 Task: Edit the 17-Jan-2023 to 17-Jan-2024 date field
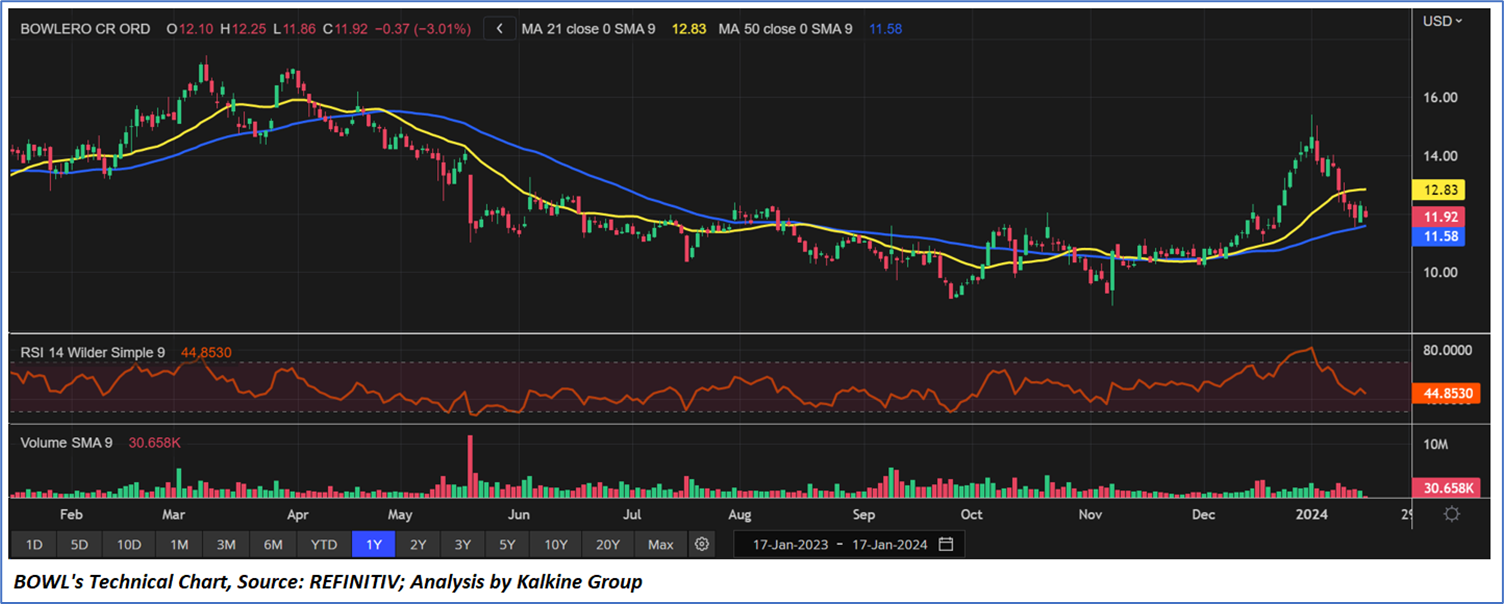[x=849, y=545]
